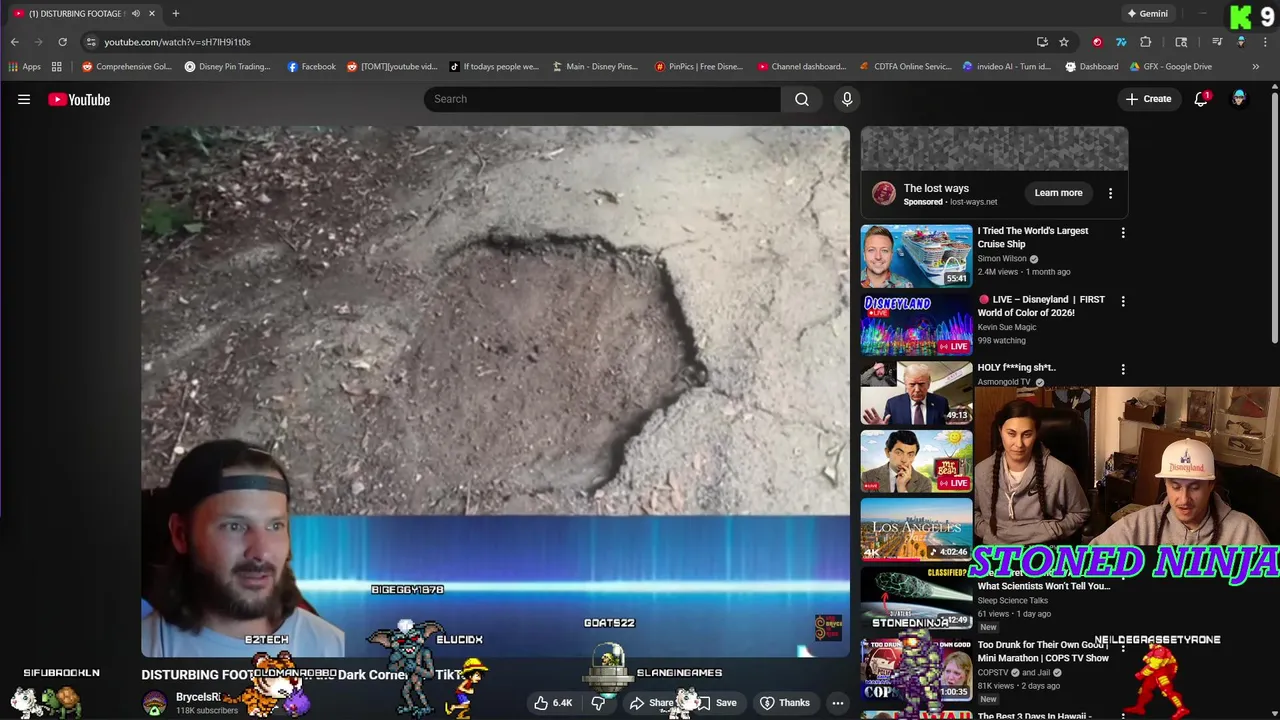This screenshot has height=720, width=1280.
Task: Open Channel dashboard bookmark
Action: (x=802, y=67)
